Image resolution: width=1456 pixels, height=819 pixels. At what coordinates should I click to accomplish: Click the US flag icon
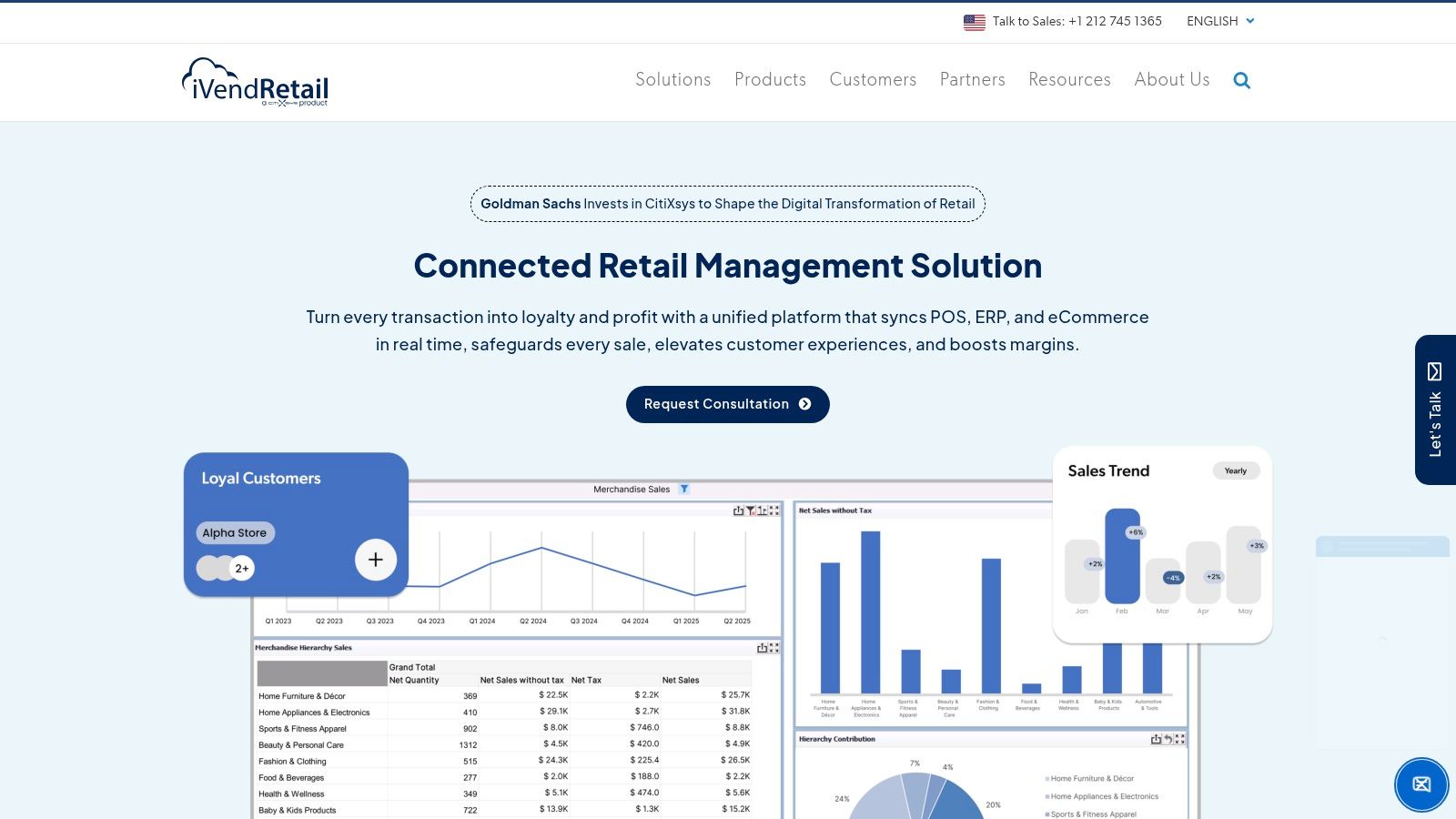tap(974, 22)
